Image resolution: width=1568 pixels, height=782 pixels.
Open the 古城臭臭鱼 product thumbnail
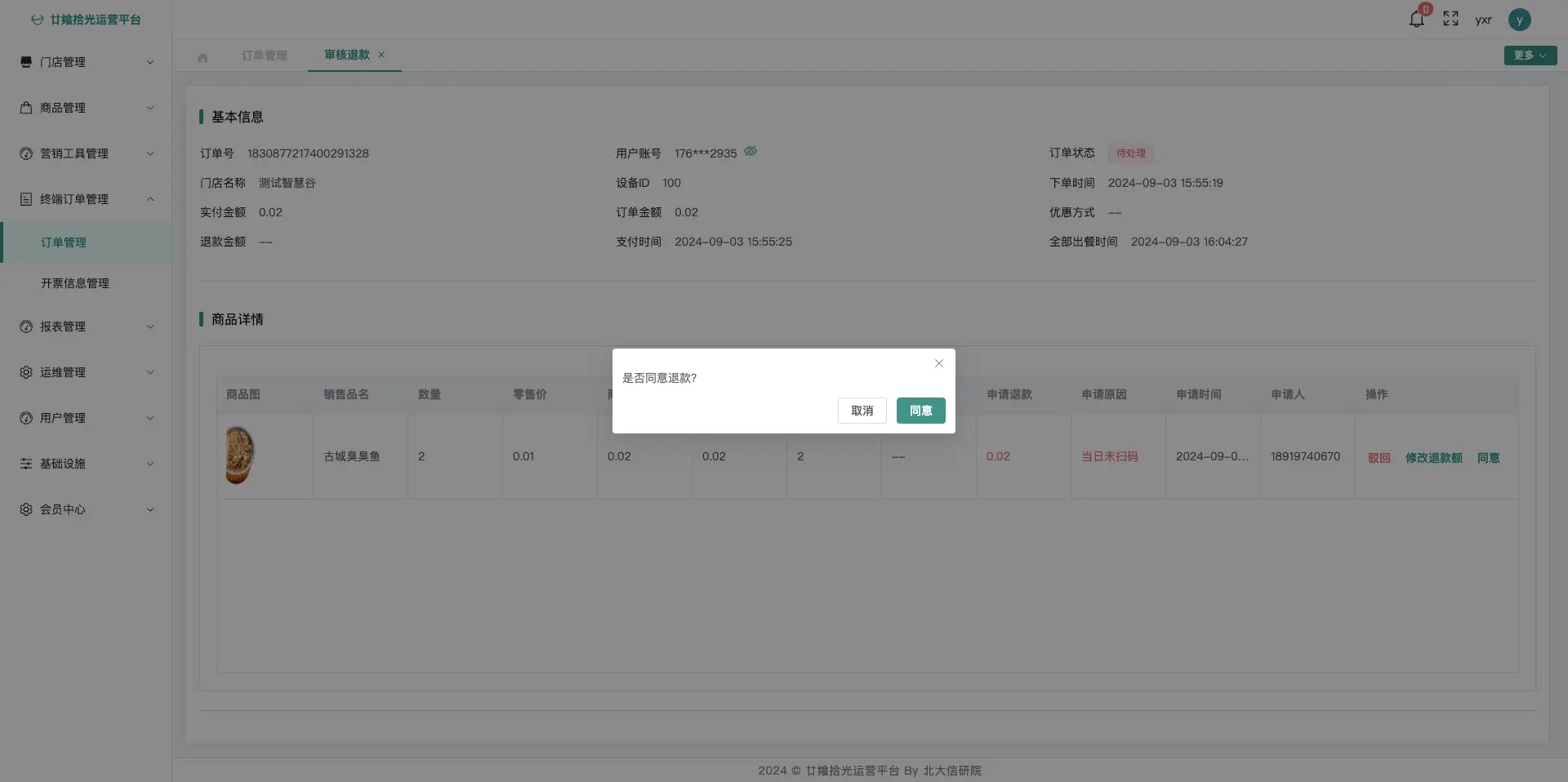click(x=239, y=455)
